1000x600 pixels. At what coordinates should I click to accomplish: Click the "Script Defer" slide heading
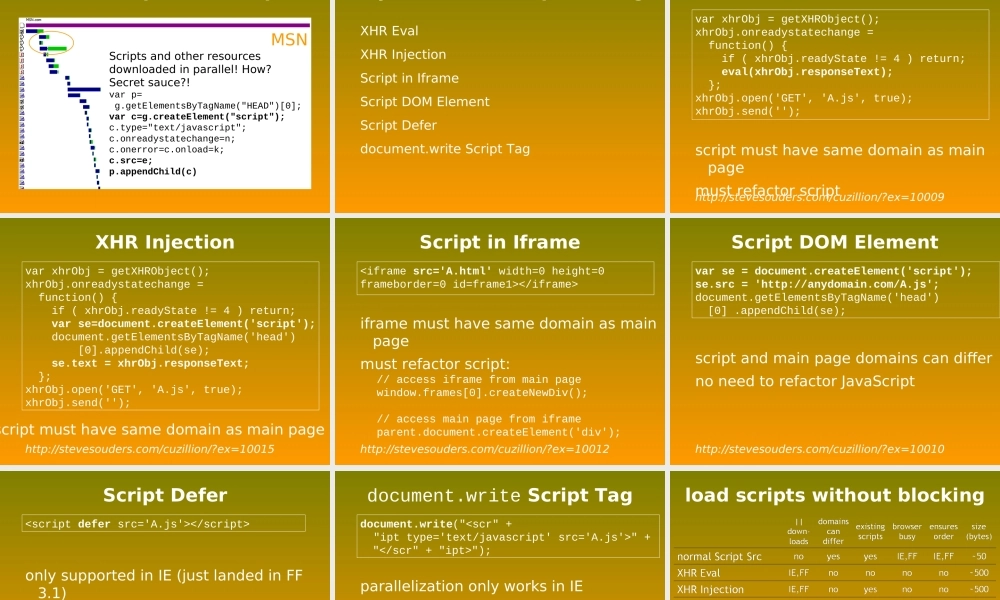(165, 495)
